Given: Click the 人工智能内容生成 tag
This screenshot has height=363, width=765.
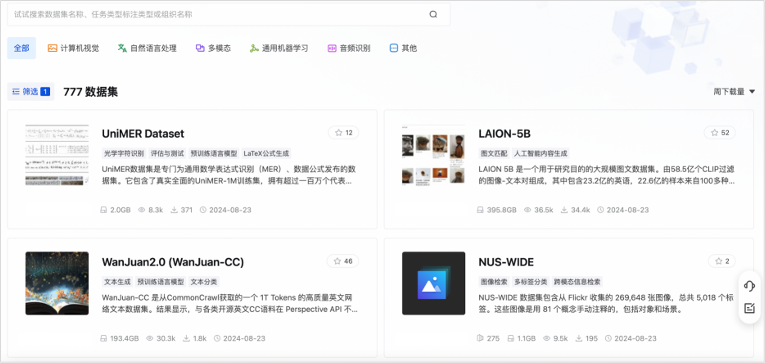Looking at the screenshot, I should (x=540, y=153).
